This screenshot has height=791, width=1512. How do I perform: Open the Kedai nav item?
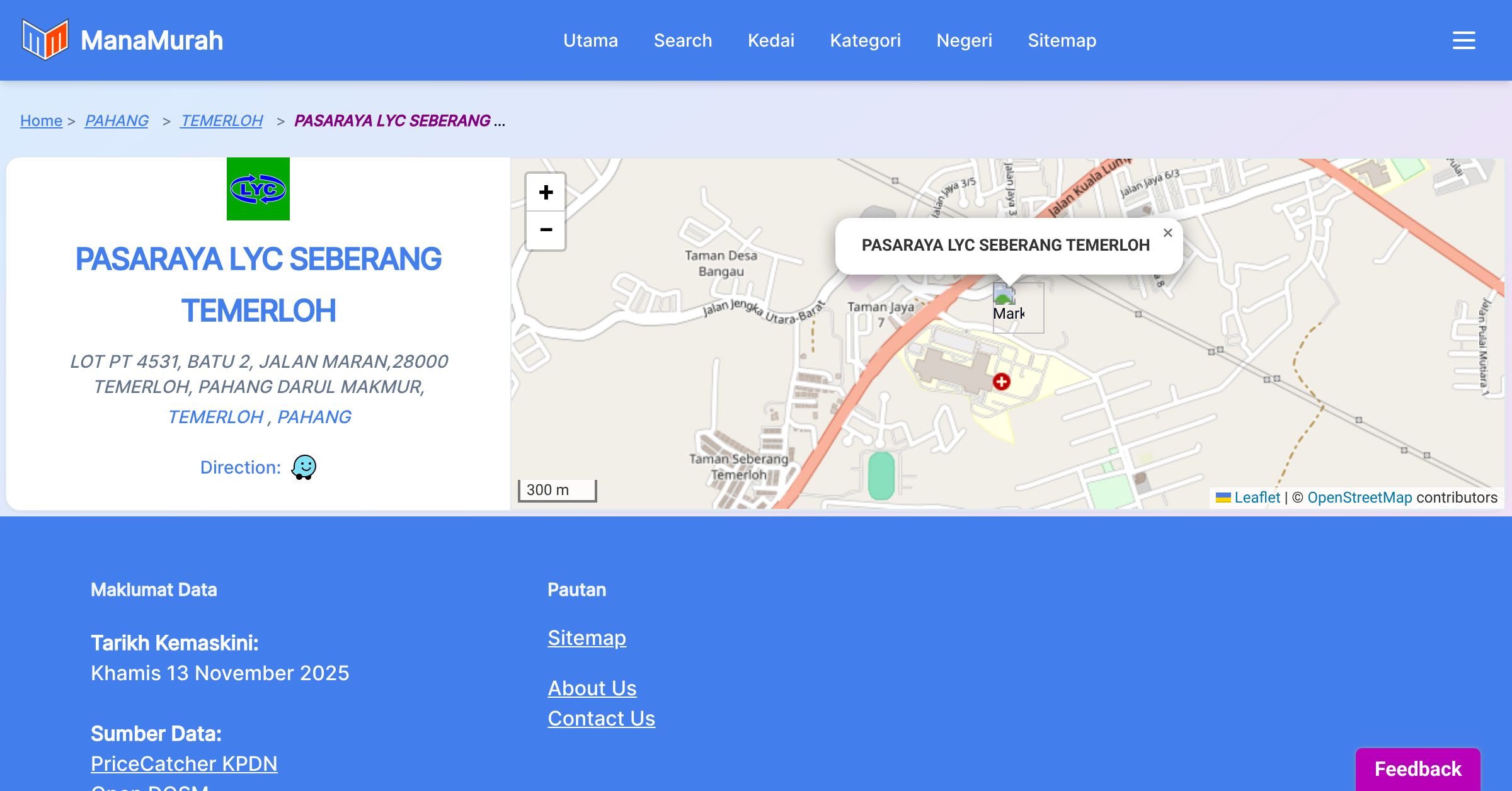[770, 40]
